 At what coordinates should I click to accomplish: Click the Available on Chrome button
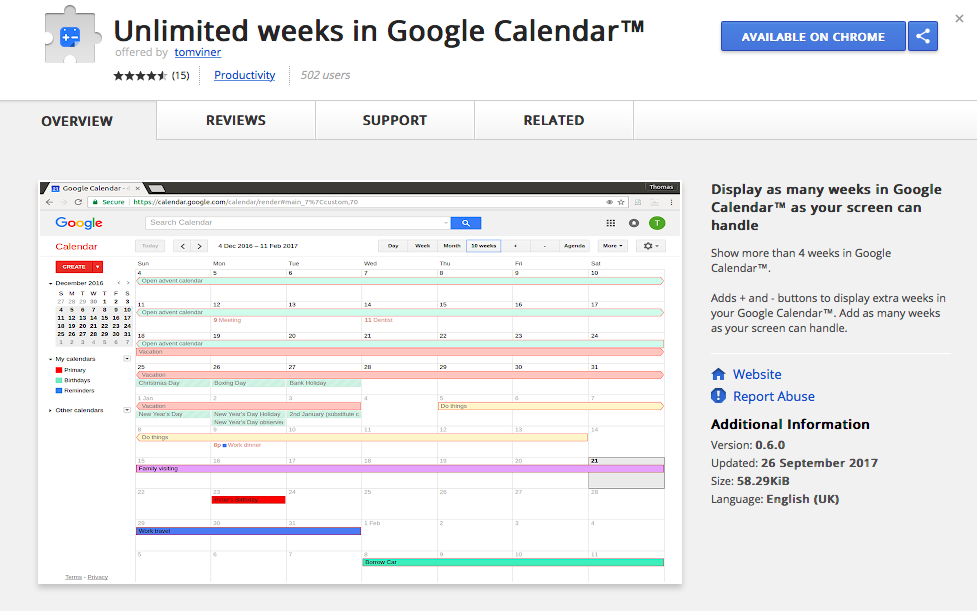pyautogui.click(x=813, y=36)
